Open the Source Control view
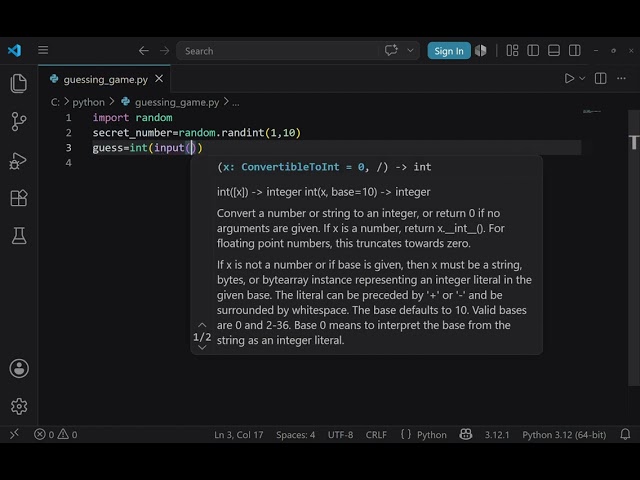The height and width of the screenshot is (480, 640). point(19,122)
